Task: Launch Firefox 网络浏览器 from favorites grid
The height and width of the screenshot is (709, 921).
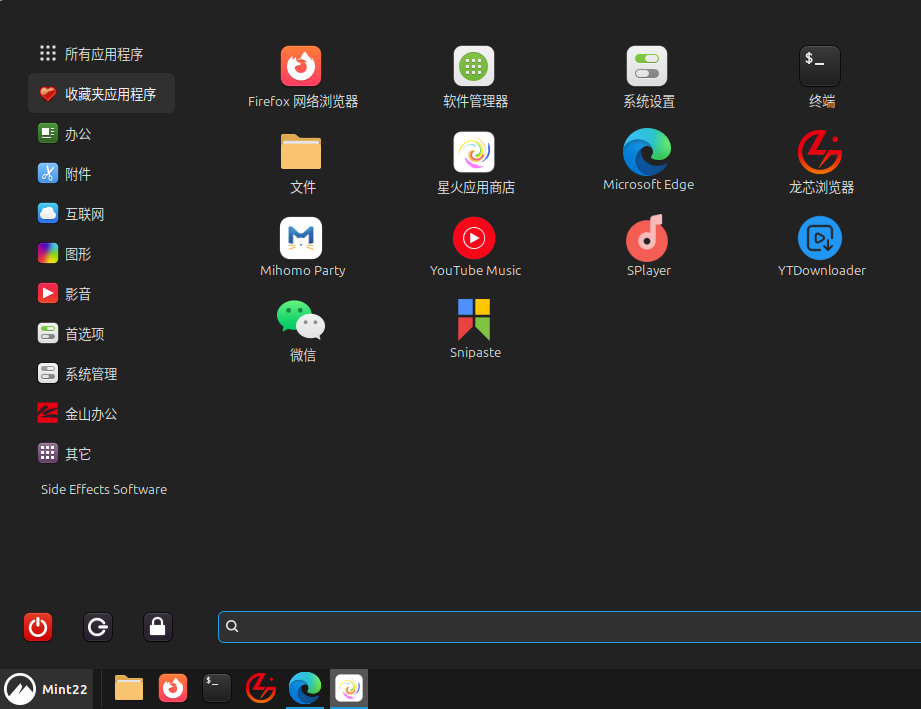Action: coord(302,77)
